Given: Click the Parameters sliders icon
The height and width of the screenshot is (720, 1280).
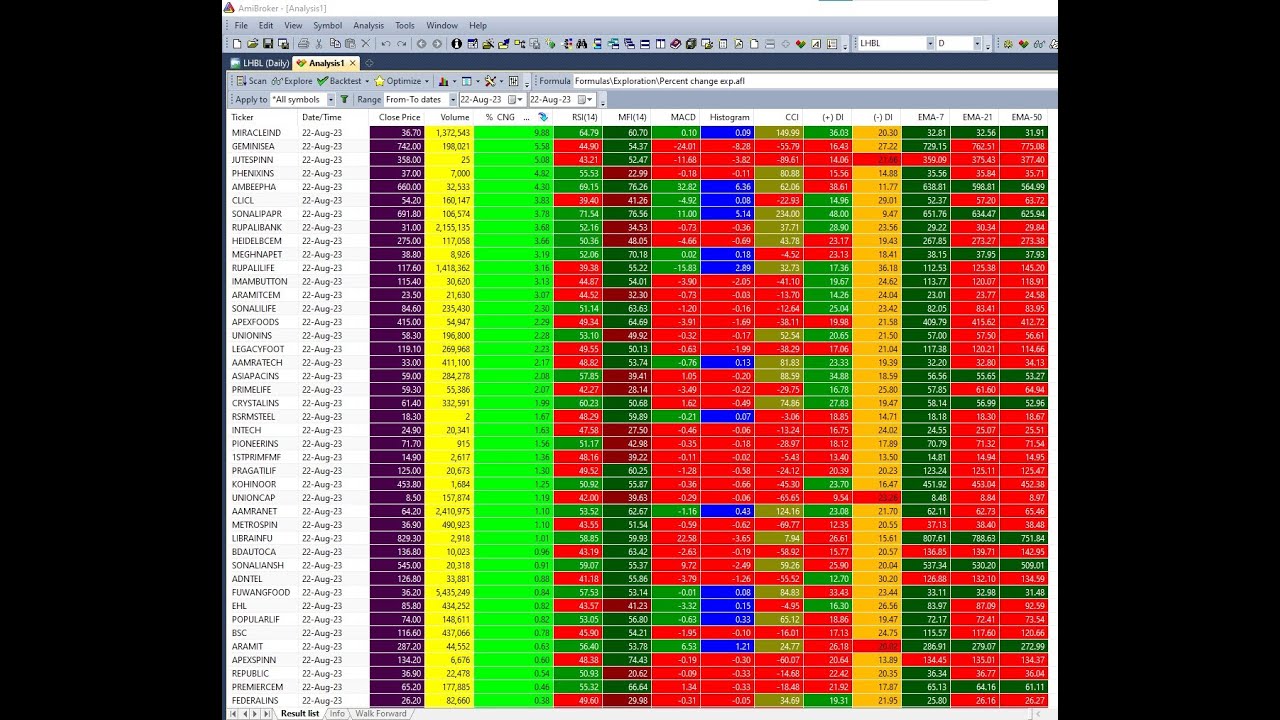Looking at the screenshot, I should pos(513,81).
